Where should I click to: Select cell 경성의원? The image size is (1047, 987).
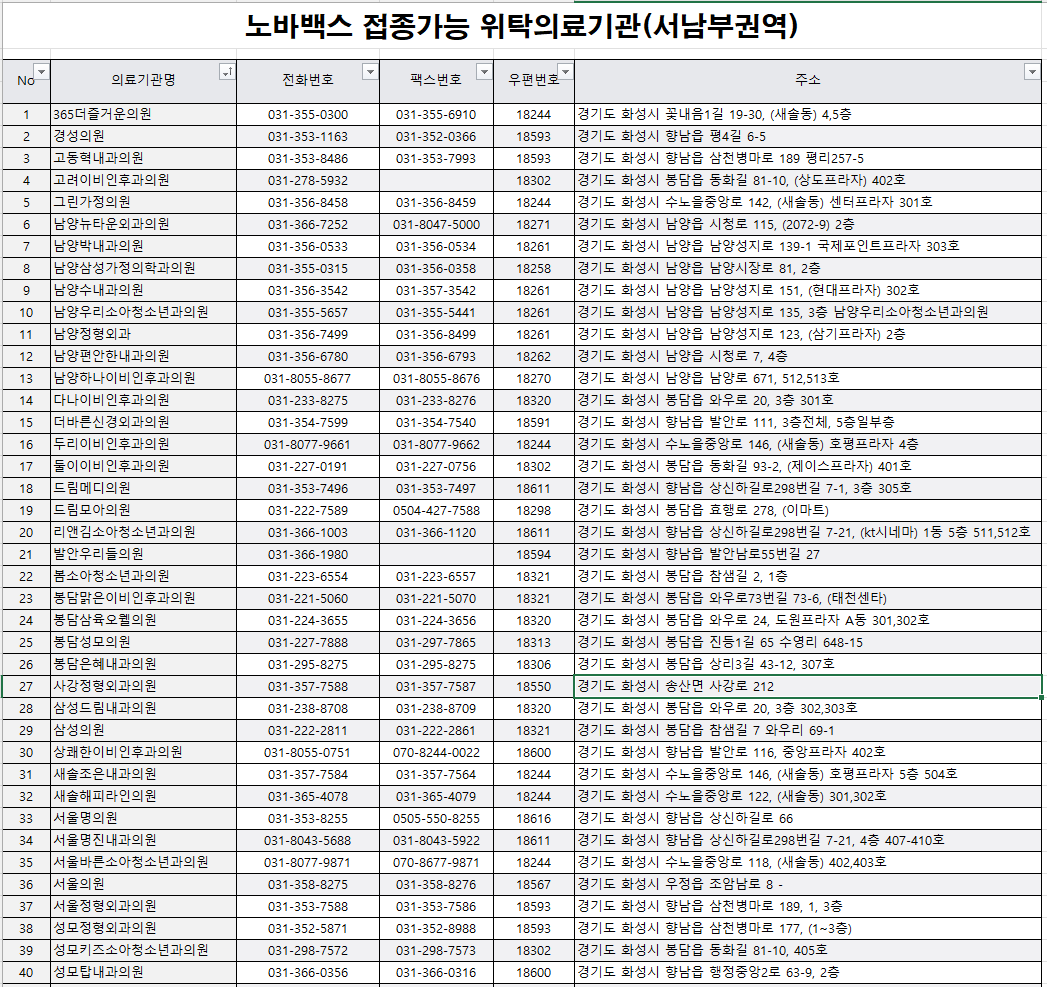[x=144, y=136]
